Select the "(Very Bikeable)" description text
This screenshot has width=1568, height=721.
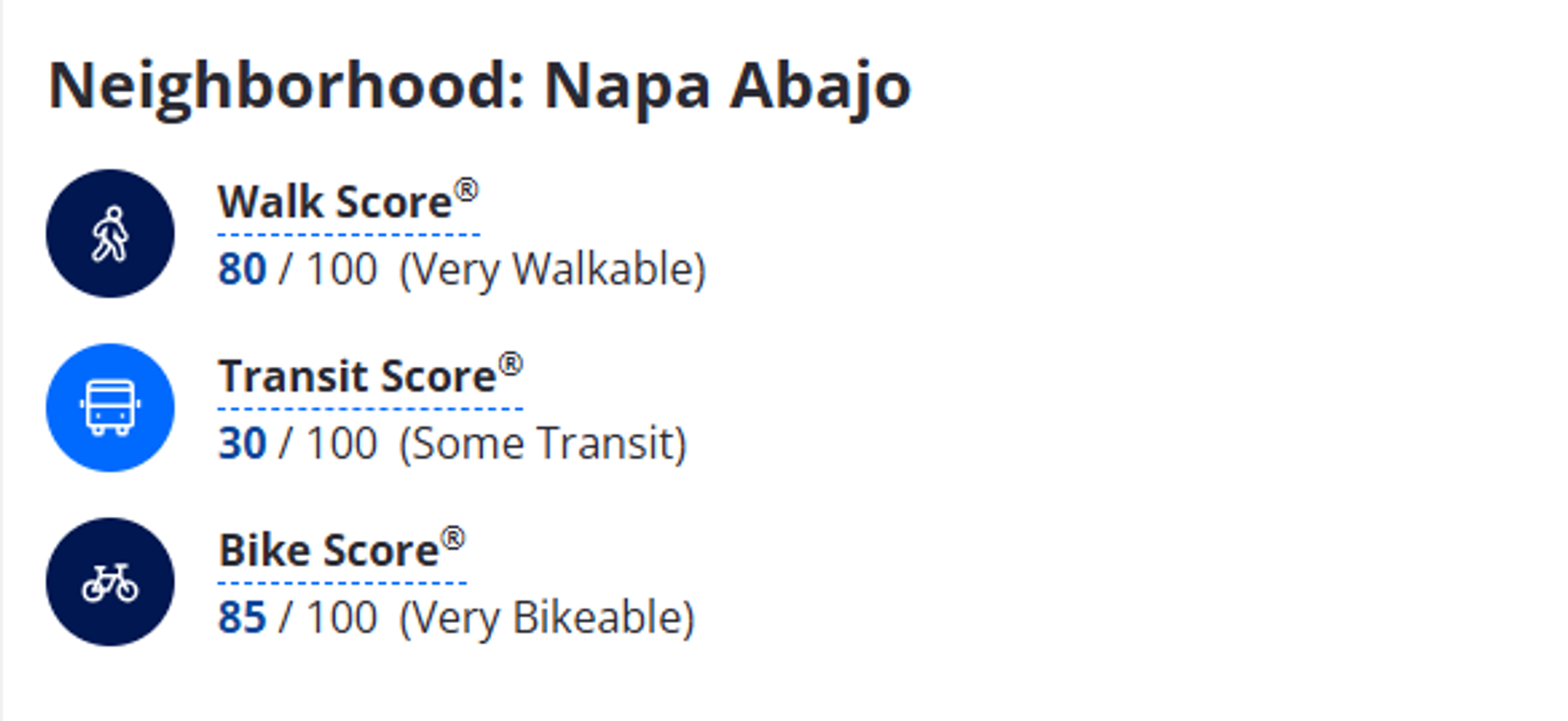click(546, 617)
